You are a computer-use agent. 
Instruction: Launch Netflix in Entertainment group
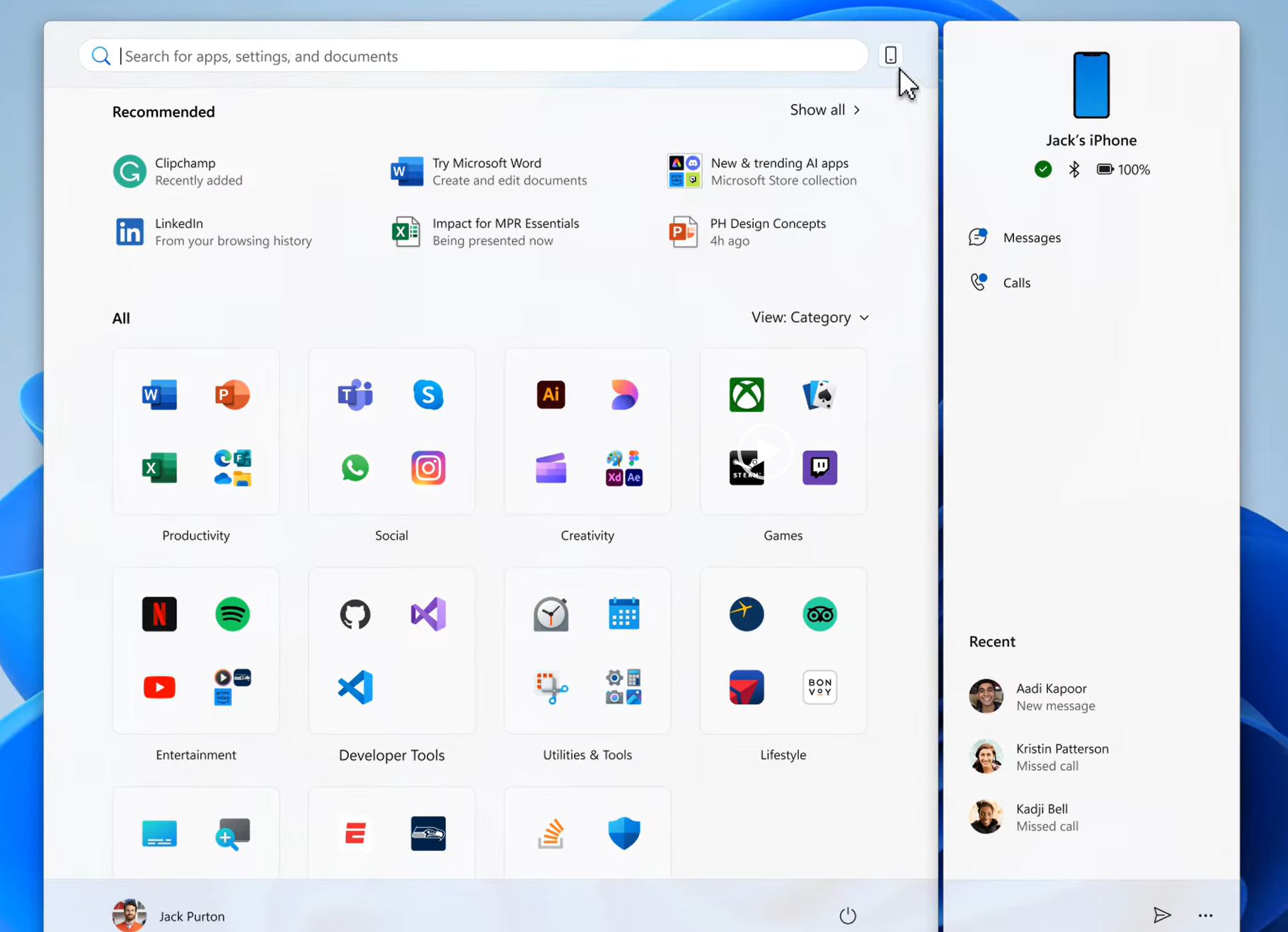159,614
